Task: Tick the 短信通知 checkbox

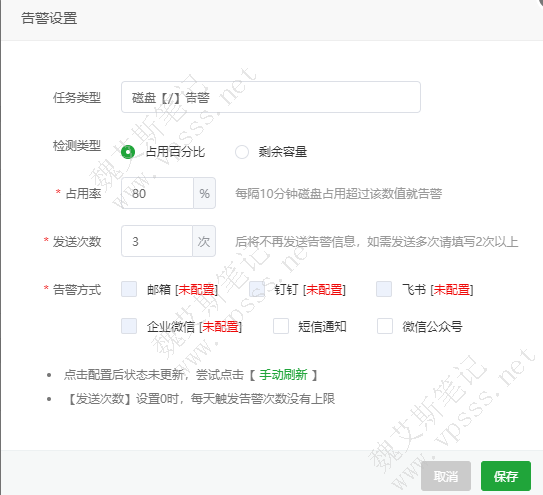Action: coord(281,326)
